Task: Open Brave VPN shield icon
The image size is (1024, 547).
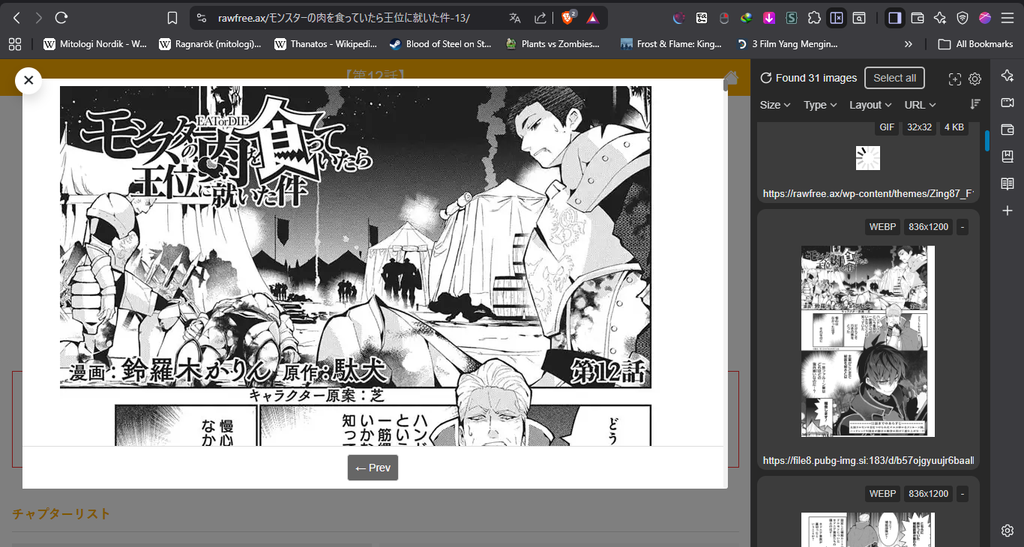Action: [x=963, y=18]
